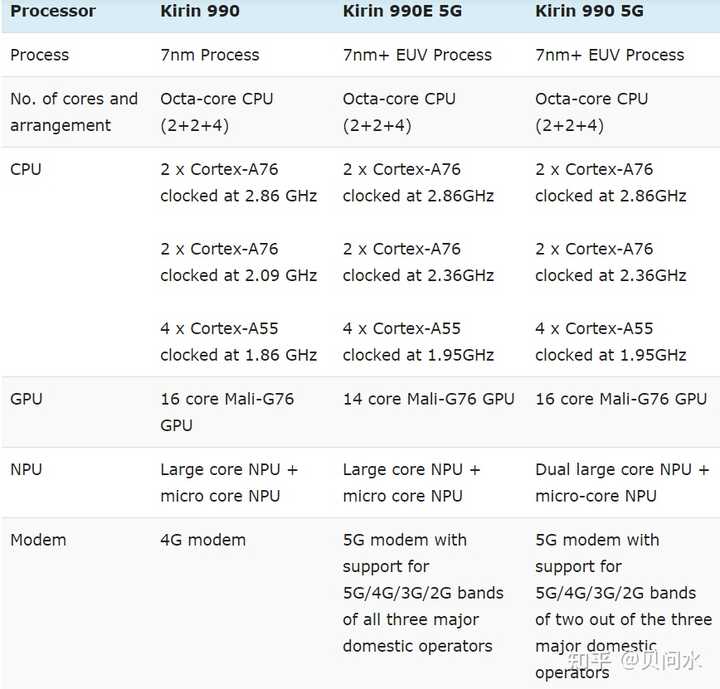Screen dimensions: 720x689
Task: Select the clocked at 1.86 GHz text
Action: [239, 355]
